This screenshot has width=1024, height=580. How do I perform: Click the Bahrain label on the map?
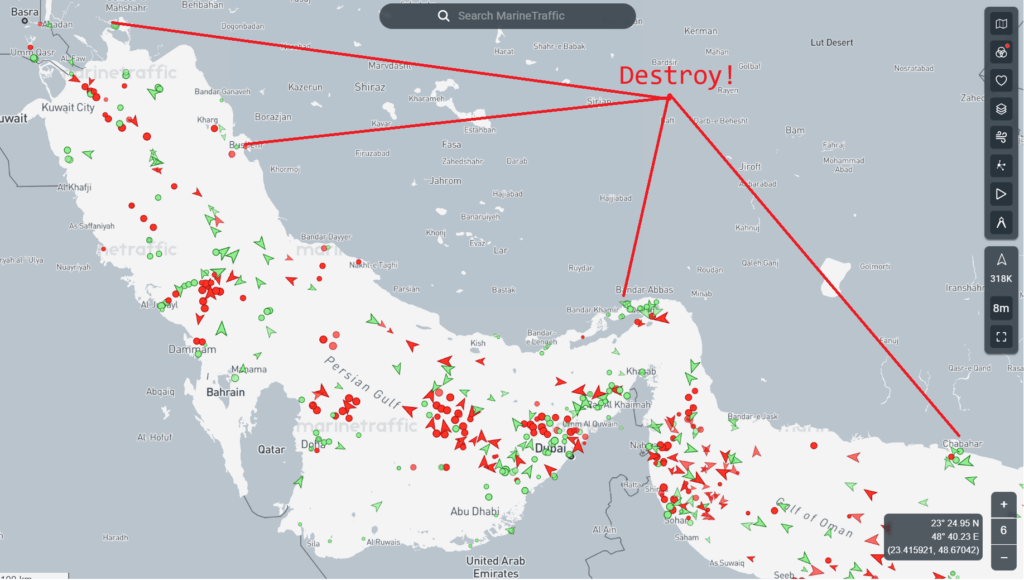point(225,393)
